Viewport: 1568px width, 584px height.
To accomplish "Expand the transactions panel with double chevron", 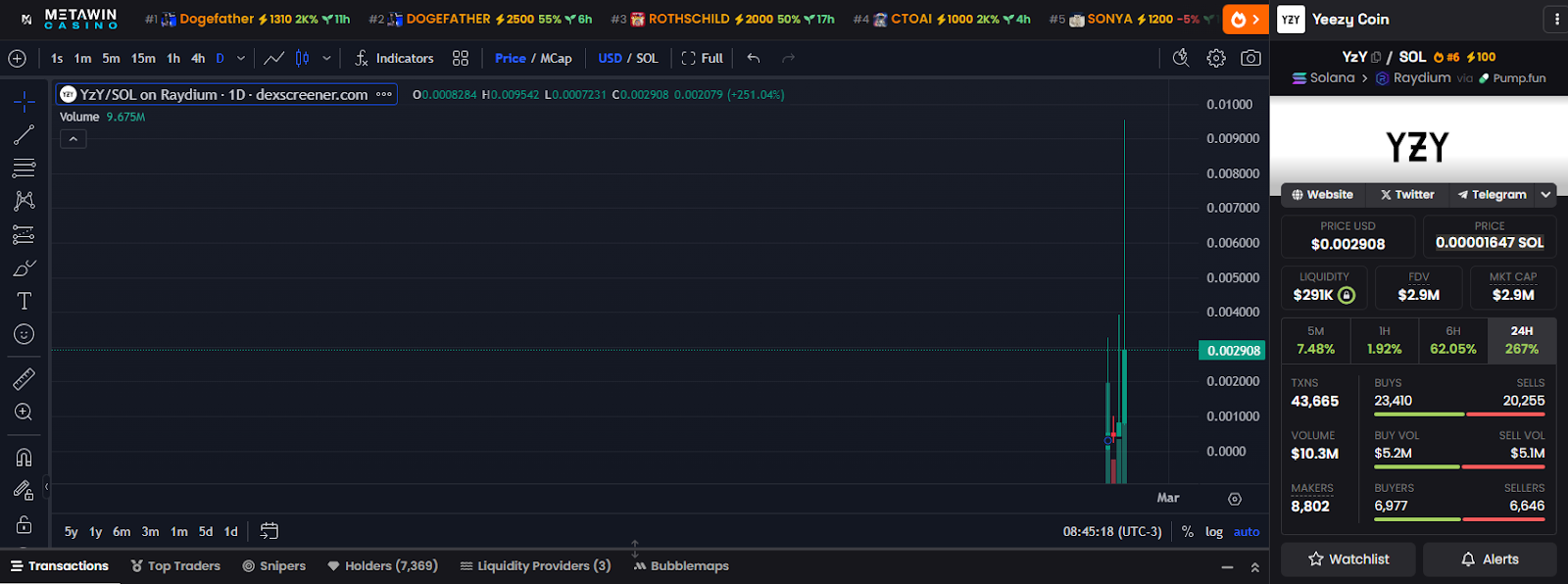I will coord(1254,567).
